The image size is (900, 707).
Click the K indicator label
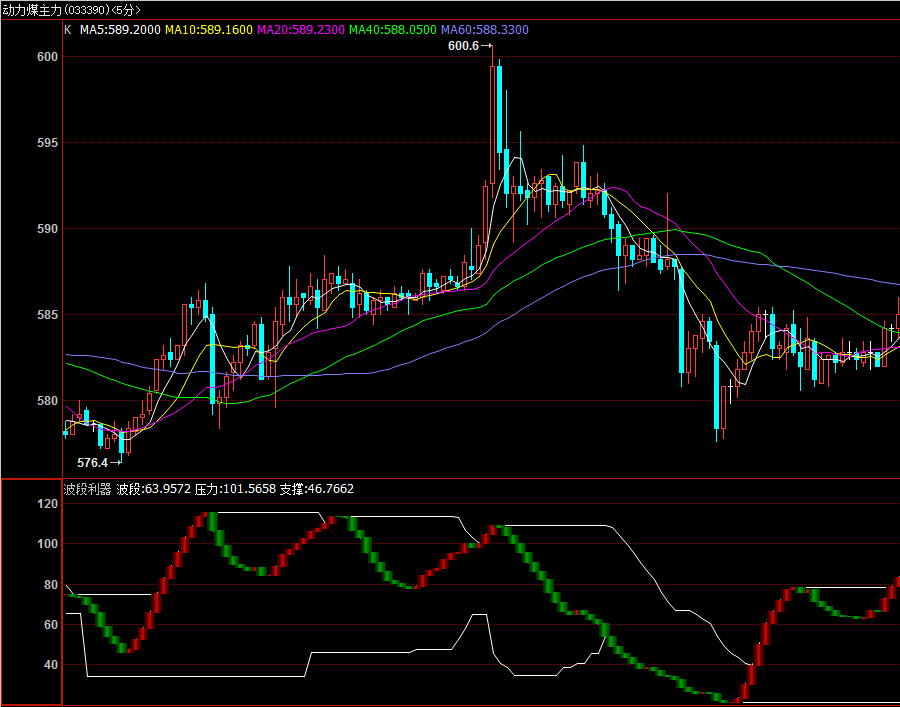tap(68, 30)
